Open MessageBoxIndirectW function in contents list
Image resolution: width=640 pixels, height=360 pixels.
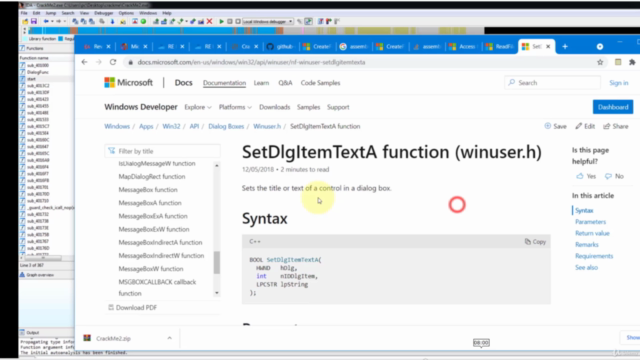161,256
